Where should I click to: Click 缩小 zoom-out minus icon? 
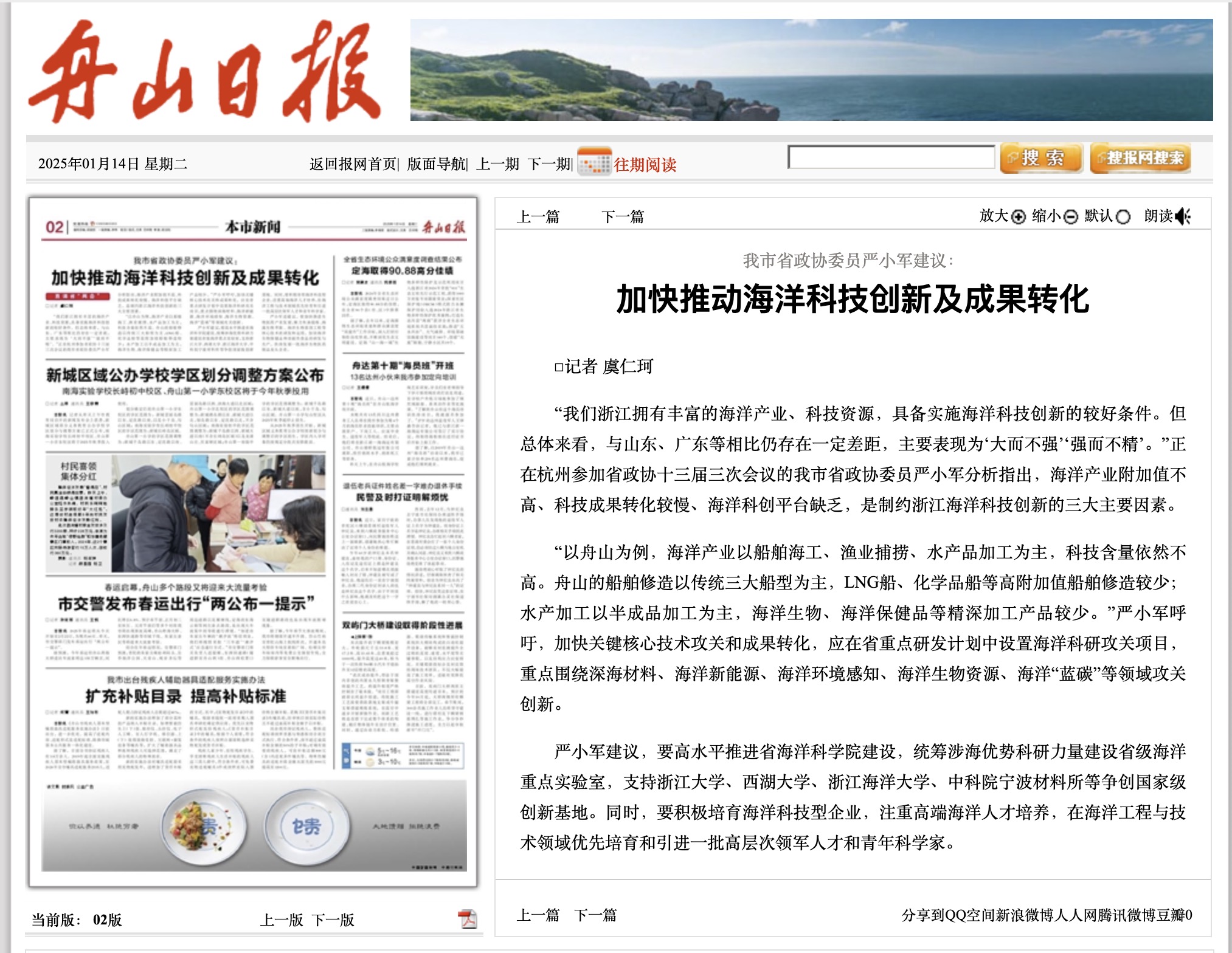tap(1071, 217)
